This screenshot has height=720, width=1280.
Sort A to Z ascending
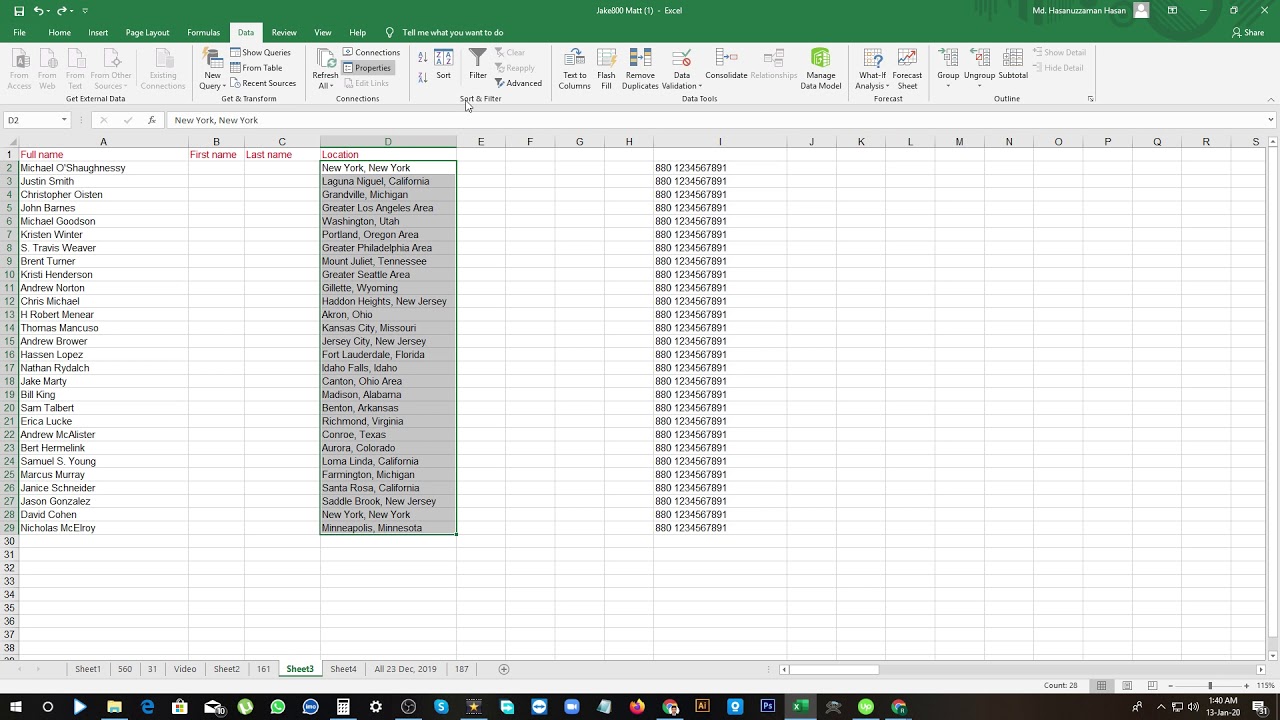(423, 58)
